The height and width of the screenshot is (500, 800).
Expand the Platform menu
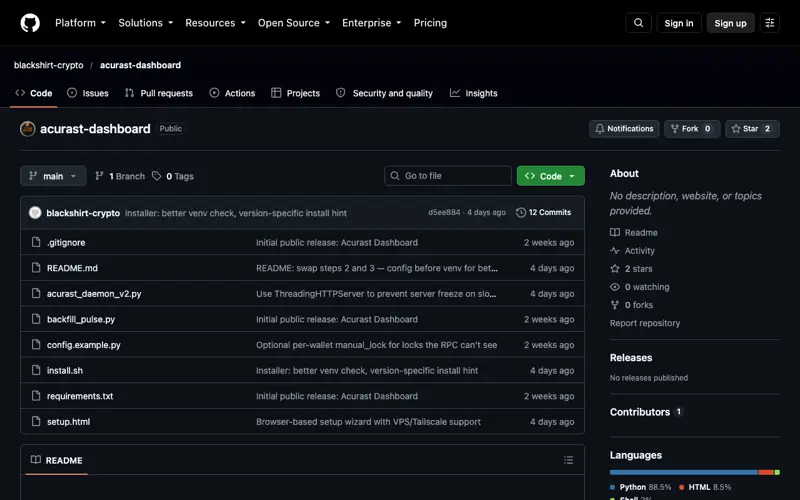click(x=80, y=23)
